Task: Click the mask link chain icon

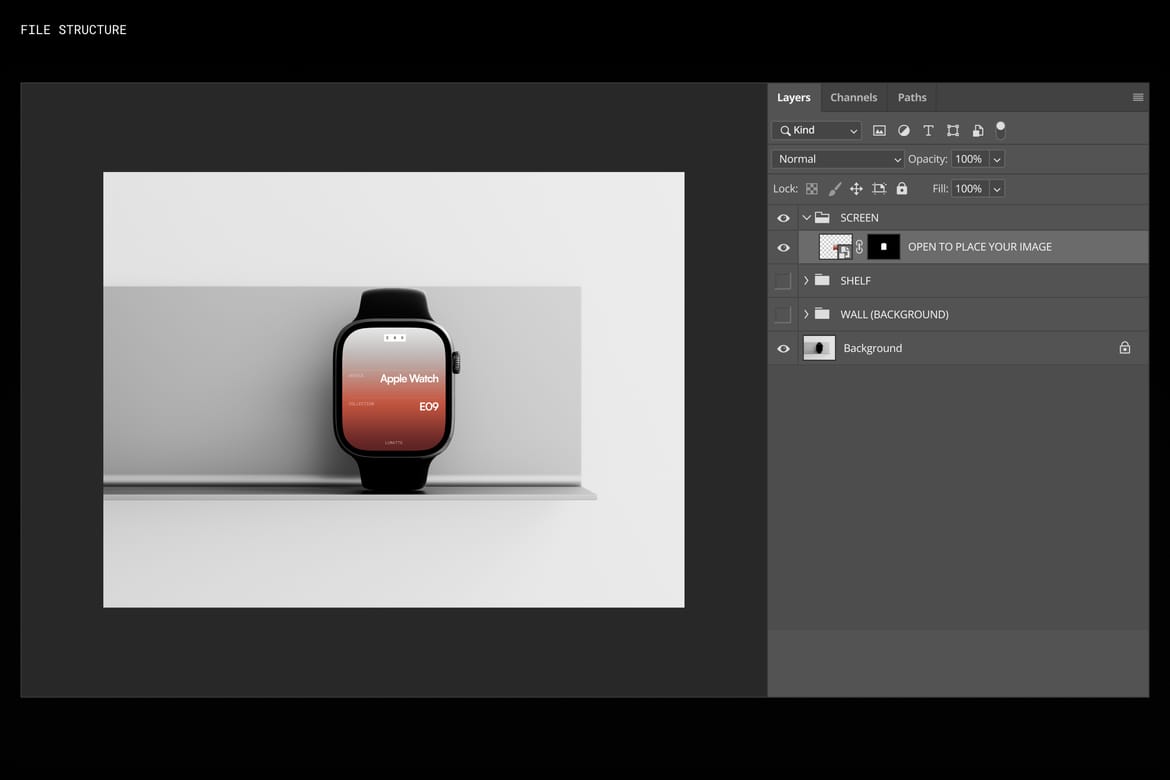Action: tap(860, 247)
